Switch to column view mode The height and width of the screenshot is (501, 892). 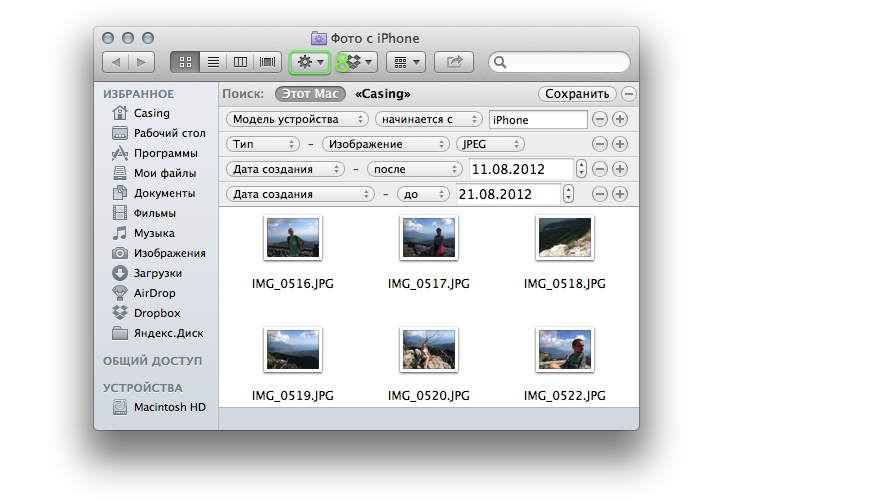coord(239,62)
